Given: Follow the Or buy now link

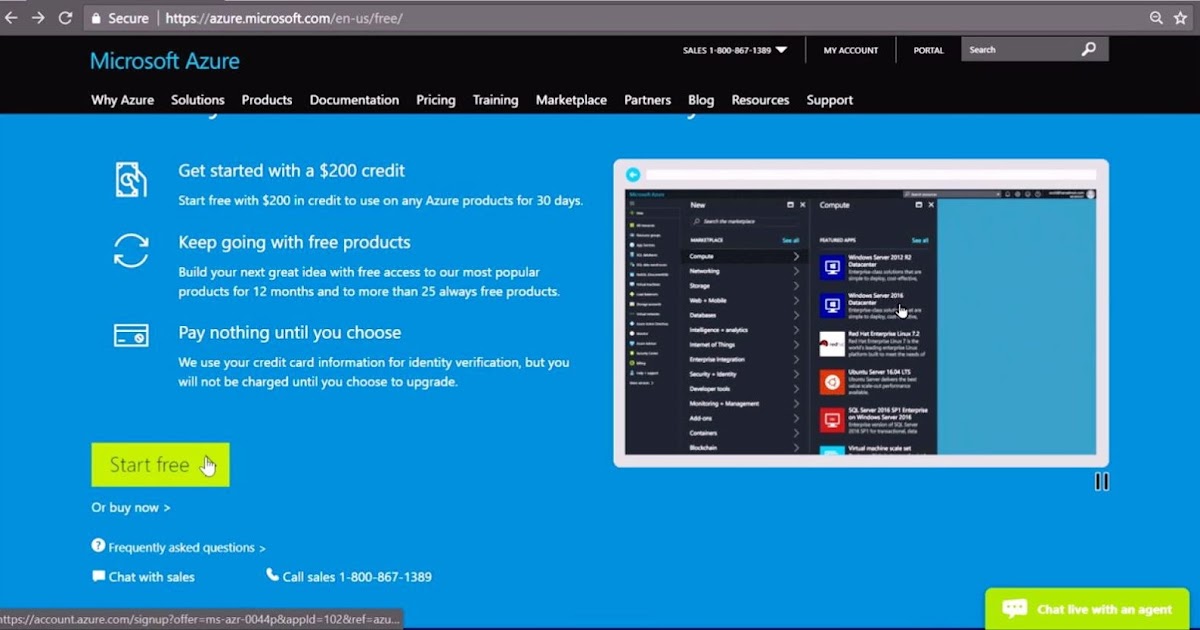Looking at the screenshot, I should pyautogui.click(x=130, y=507).
